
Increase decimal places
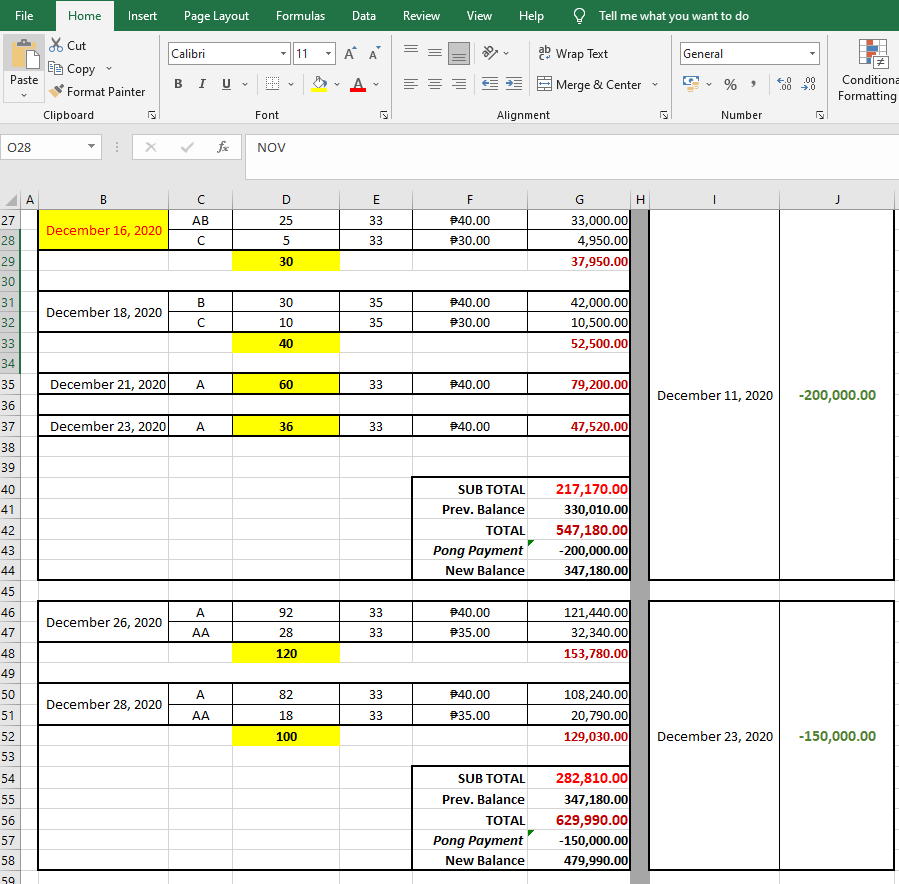(784, 84)
